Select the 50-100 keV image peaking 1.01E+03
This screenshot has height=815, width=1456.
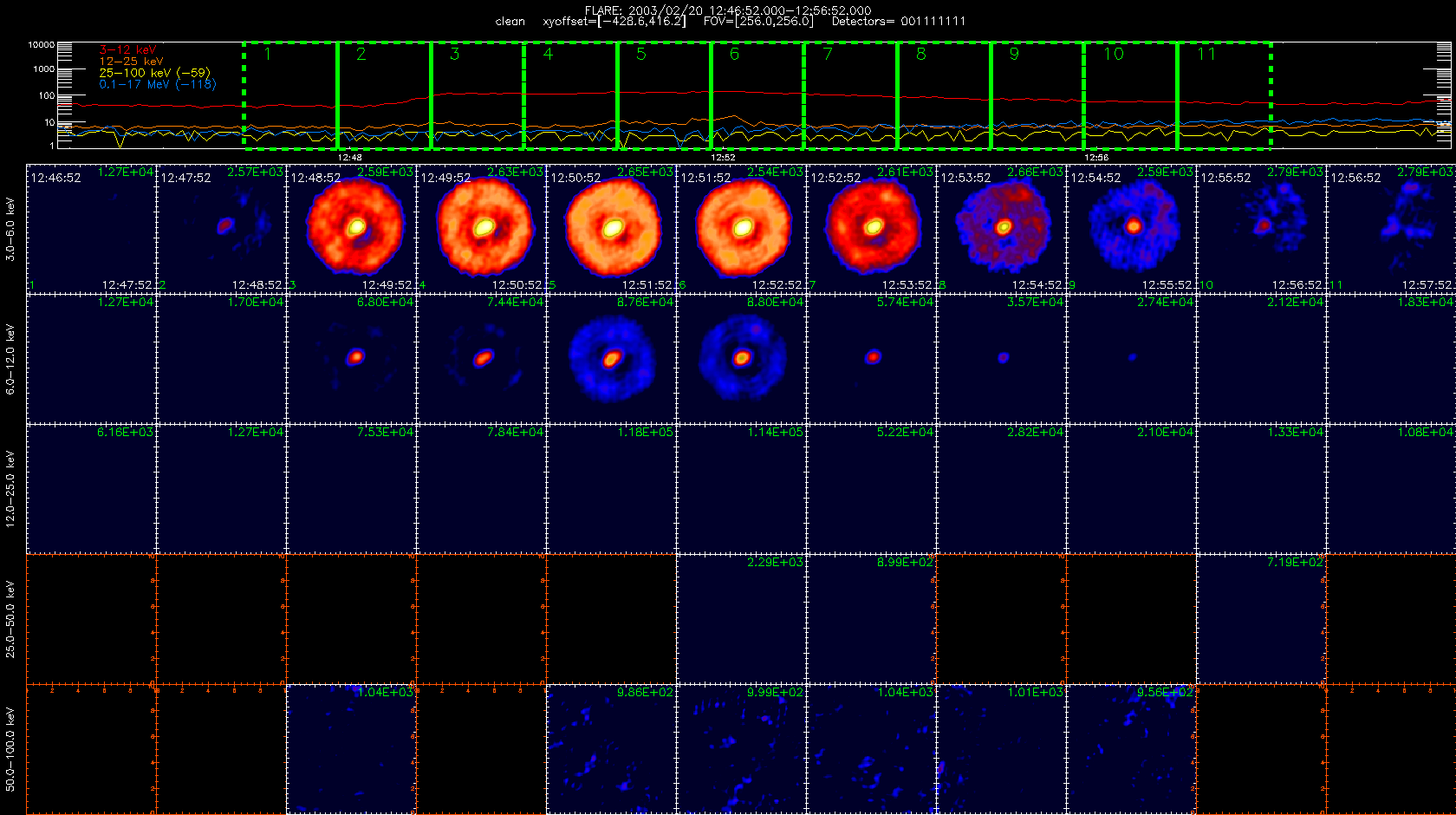1002,749
